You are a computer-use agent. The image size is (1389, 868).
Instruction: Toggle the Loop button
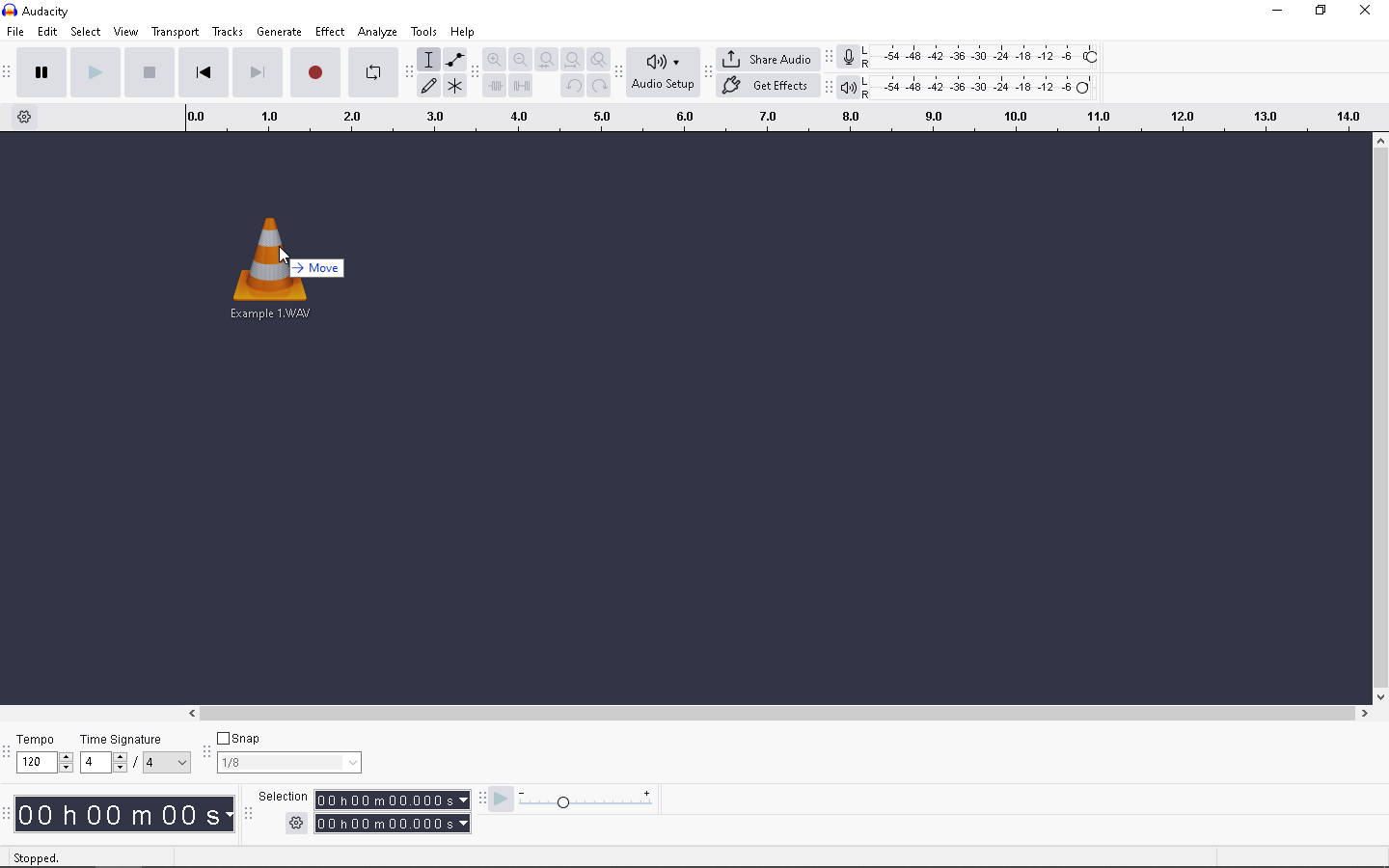pyautogui.click(x=373, y=73)
